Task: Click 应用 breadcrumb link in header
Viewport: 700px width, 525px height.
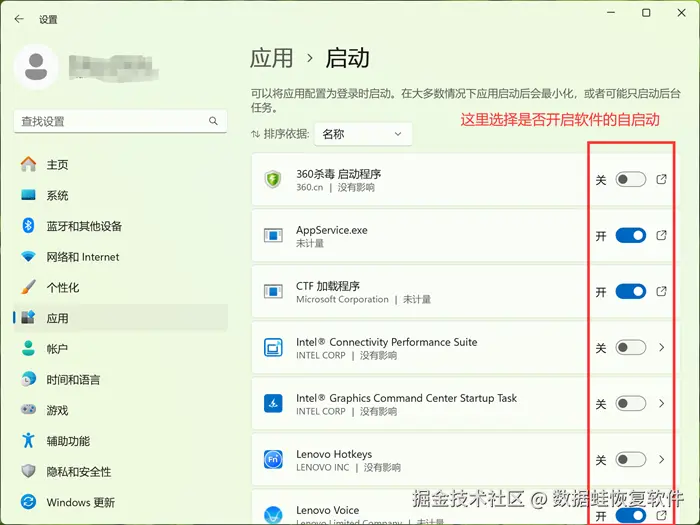Action: [x=271, y=58]
